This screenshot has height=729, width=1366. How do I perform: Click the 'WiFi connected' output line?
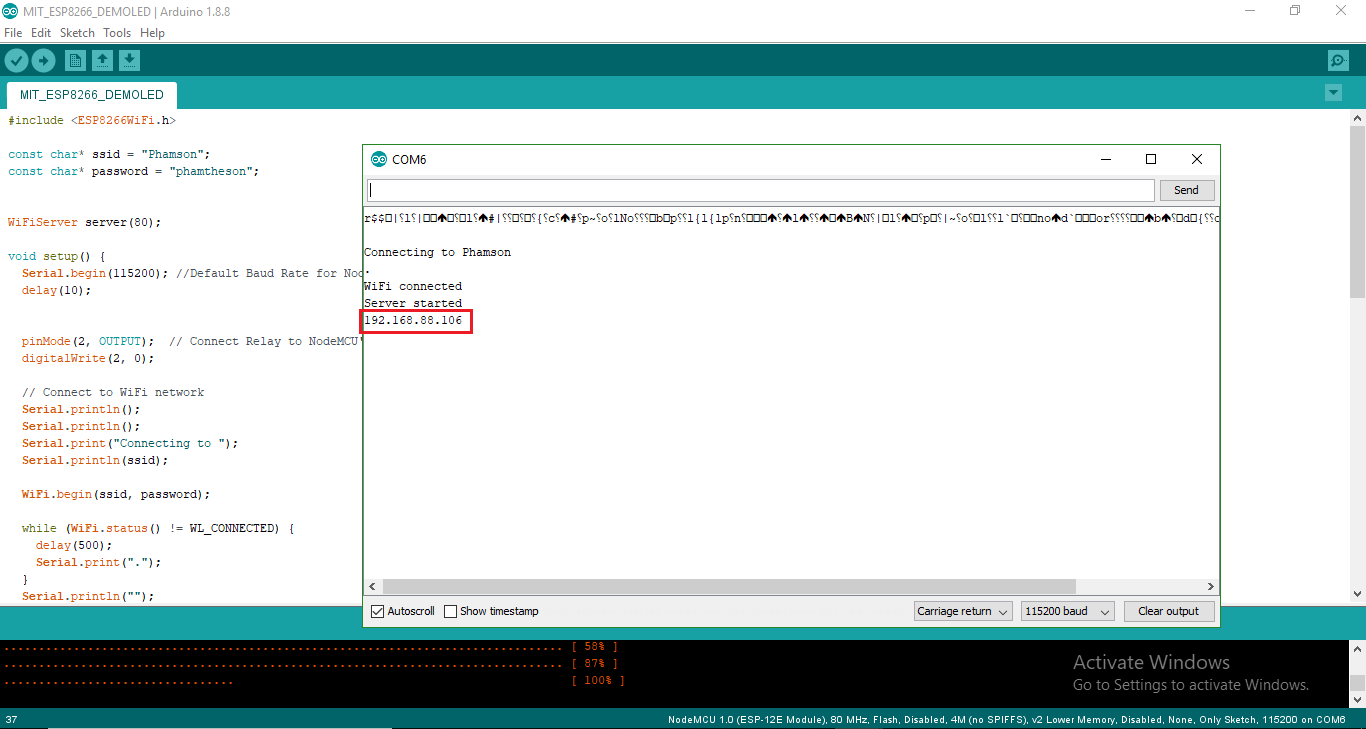click(413, 286)
